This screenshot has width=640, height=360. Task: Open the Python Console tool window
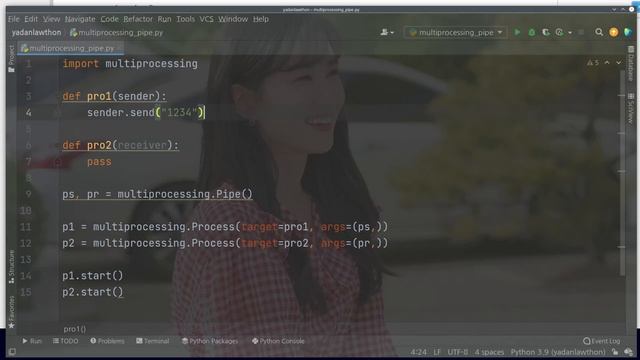278,341
